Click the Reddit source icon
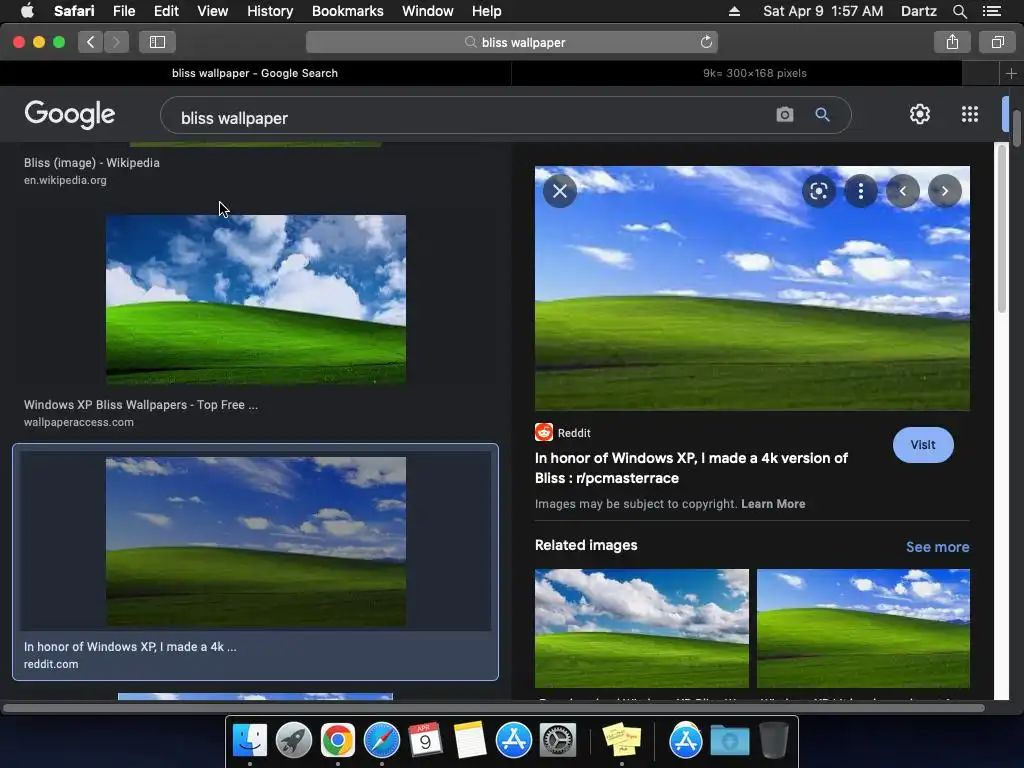1024x768 pixels. click(543, 432)
